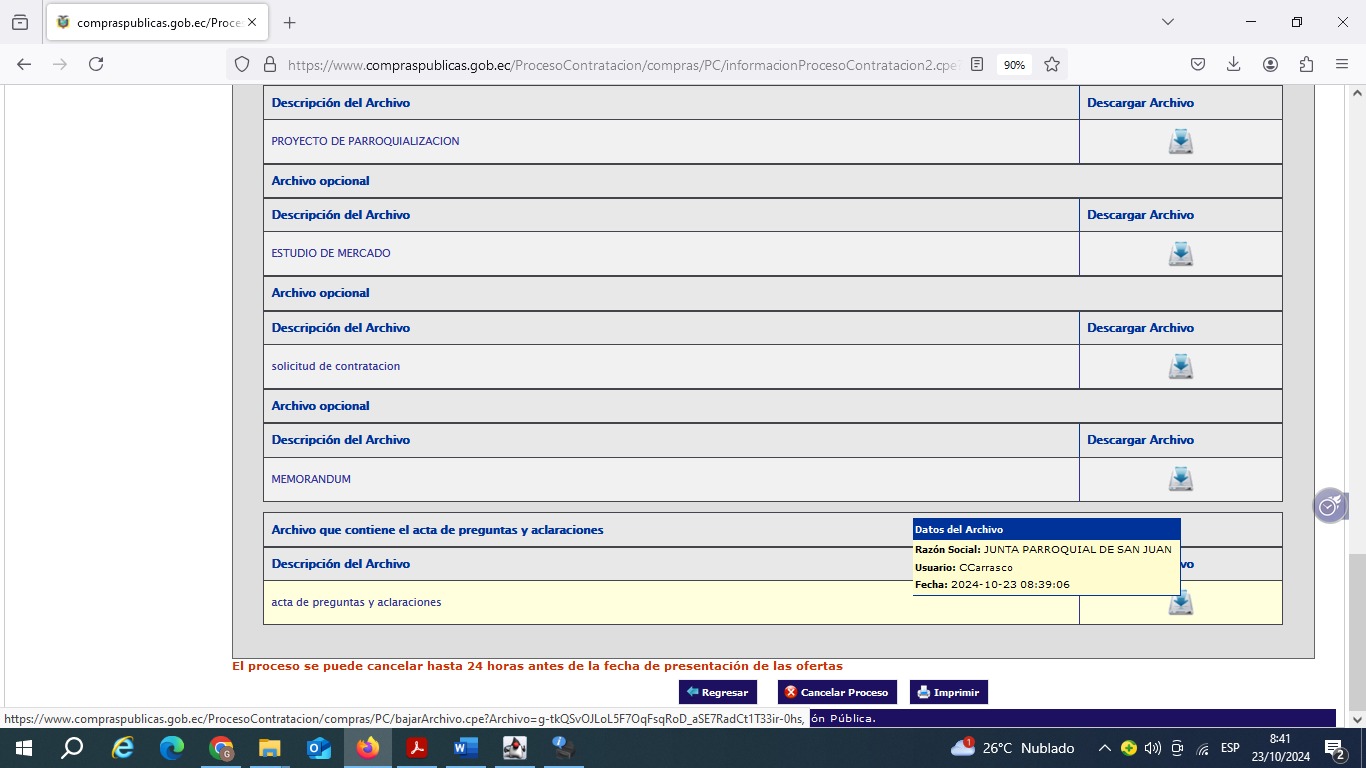Expand the list all tabs dropdown
The height and width of the screenshot is (768, 1366).
coord(1167,22)
